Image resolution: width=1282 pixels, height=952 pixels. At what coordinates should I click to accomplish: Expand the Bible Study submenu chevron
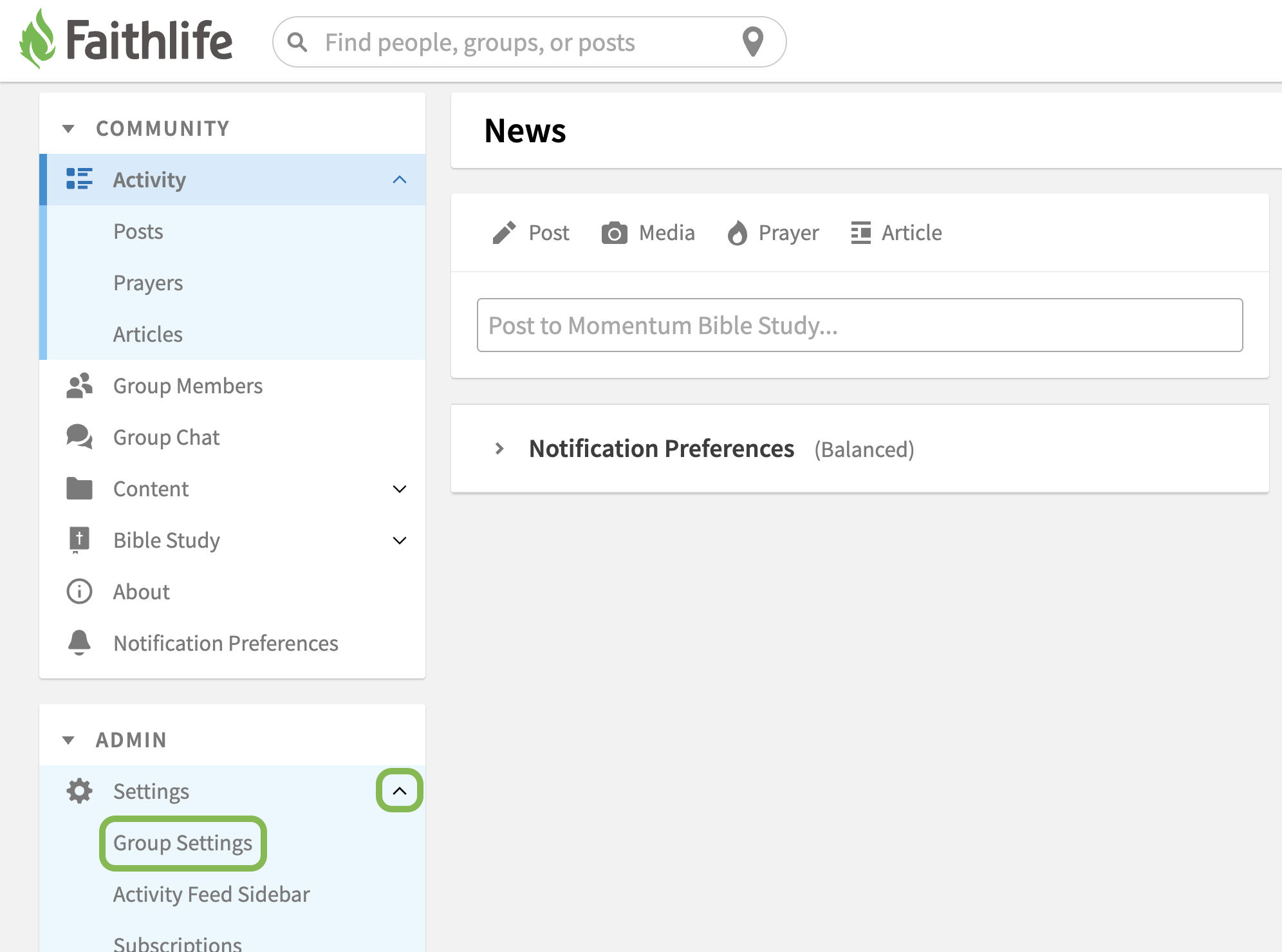point(400,540)
